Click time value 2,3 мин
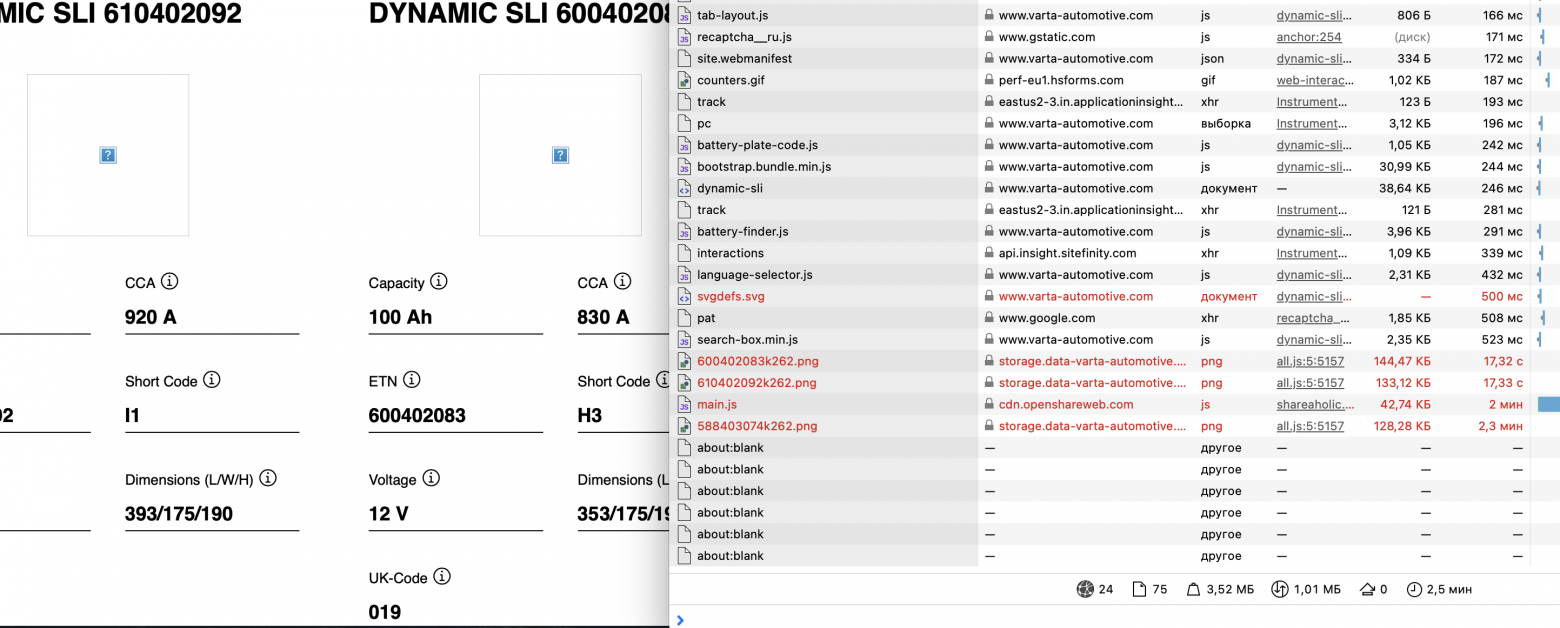The height and width of the screenshot is (628, 1560). (x=1500, y=426)
